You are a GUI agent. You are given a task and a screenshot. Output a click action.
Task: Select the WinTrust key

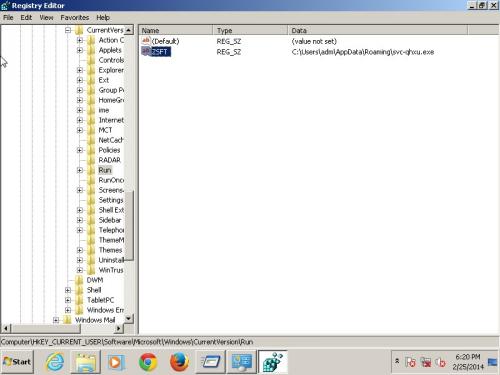coord(111,270)
